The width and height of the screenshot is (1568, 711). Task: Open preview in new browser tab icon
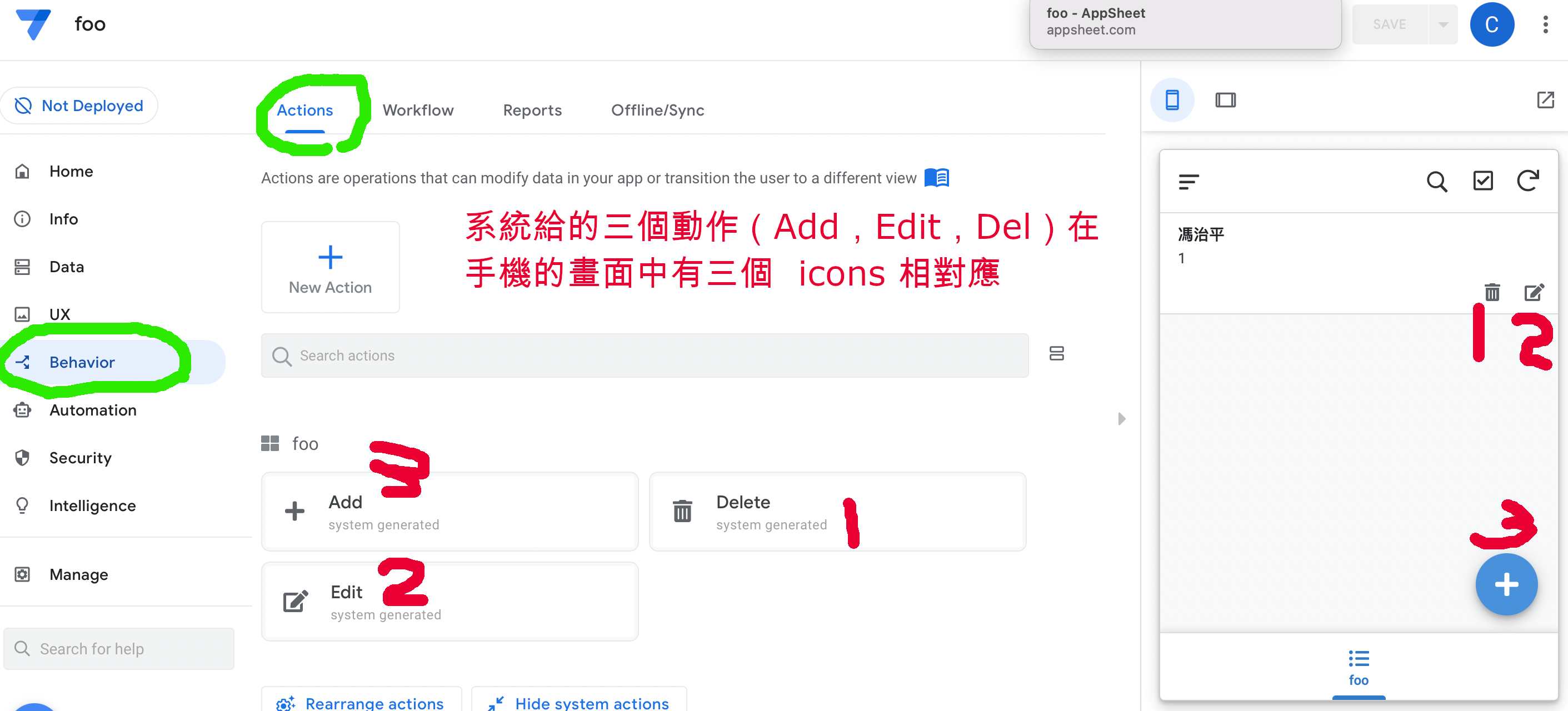[1545, 100]
